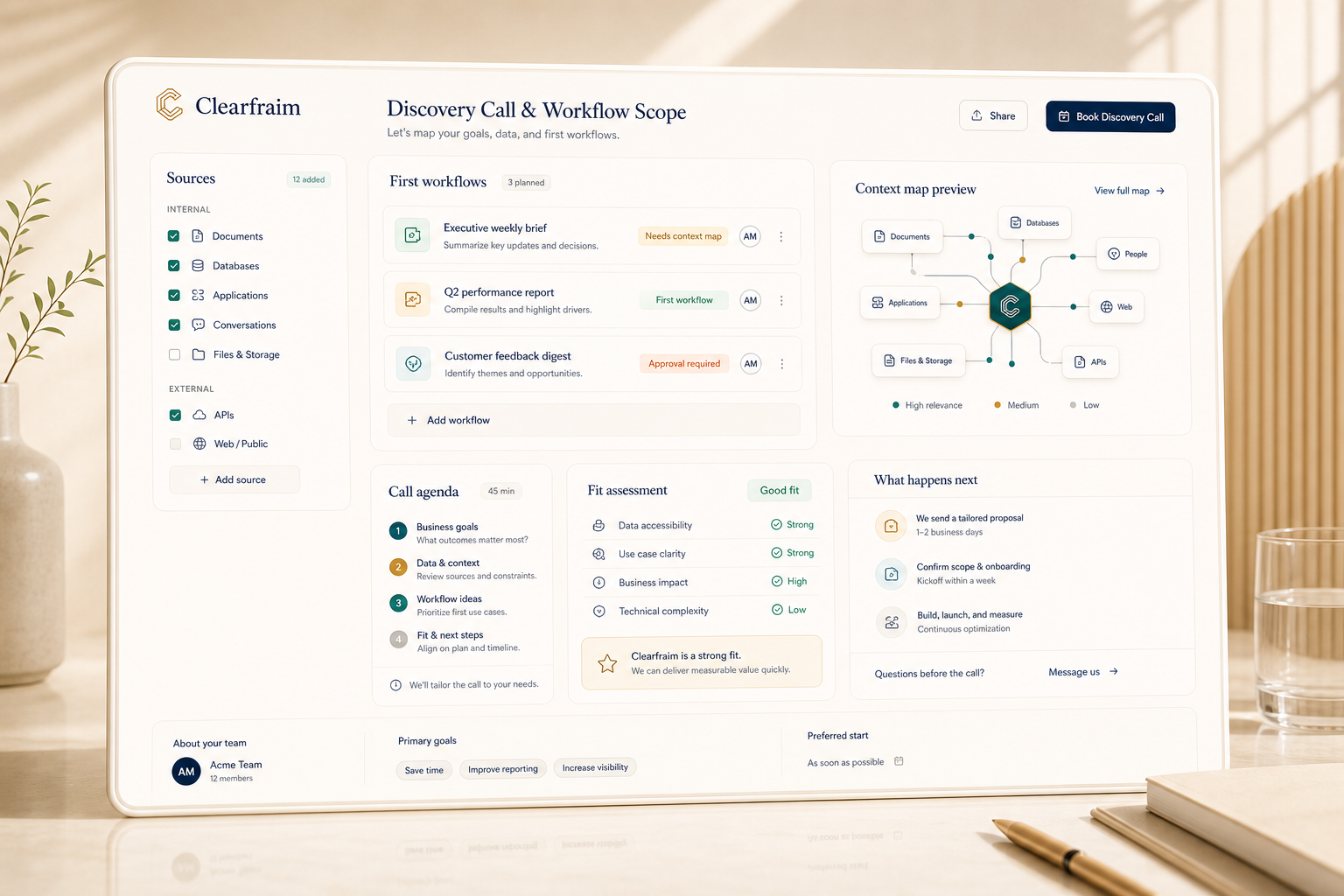The height and width of the screenshot is (896, 1344).
Task: Click the central Clearfraim hexagon map node
Action: (1010, 306)
